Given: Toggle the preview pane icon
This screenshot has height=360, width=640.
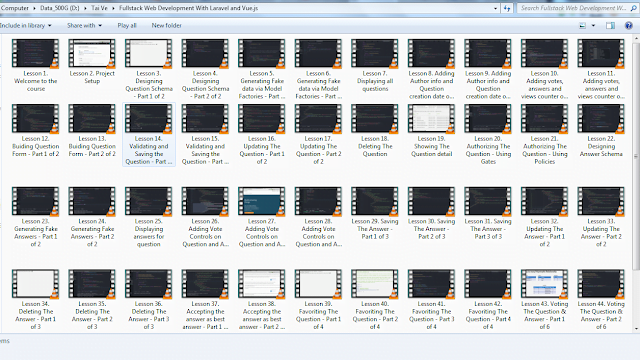Looking at the screenshot, I should point(610,25).
